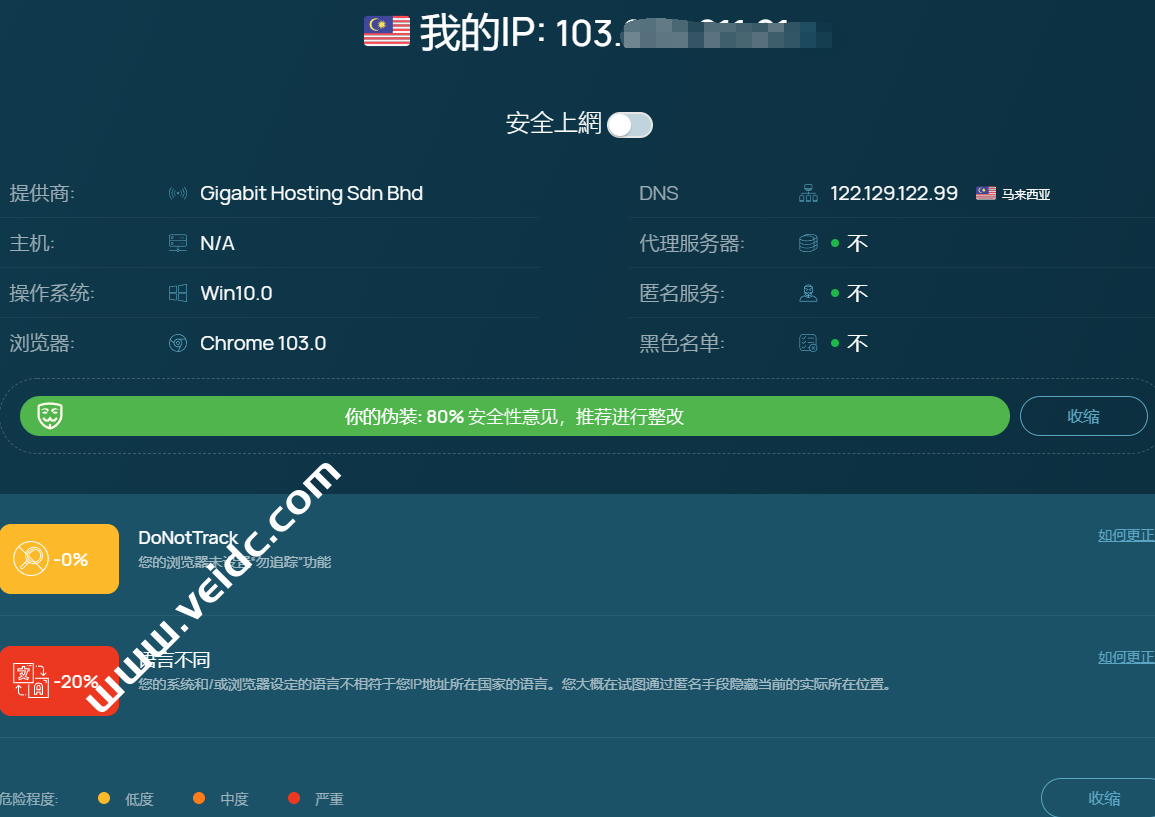Click the proxy server database icon
This screenshot has height=817, width=1155.
[808, 243]
